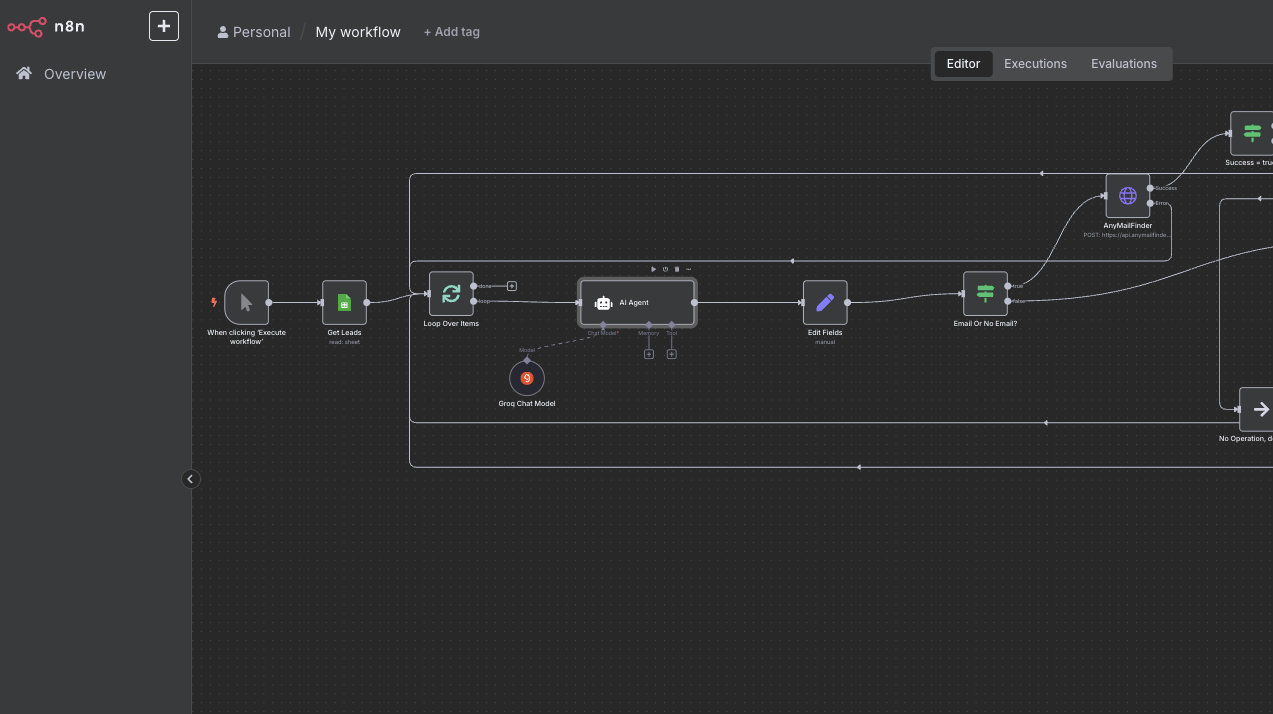Disable the AI Agent using the power toggle

[665, 268]
